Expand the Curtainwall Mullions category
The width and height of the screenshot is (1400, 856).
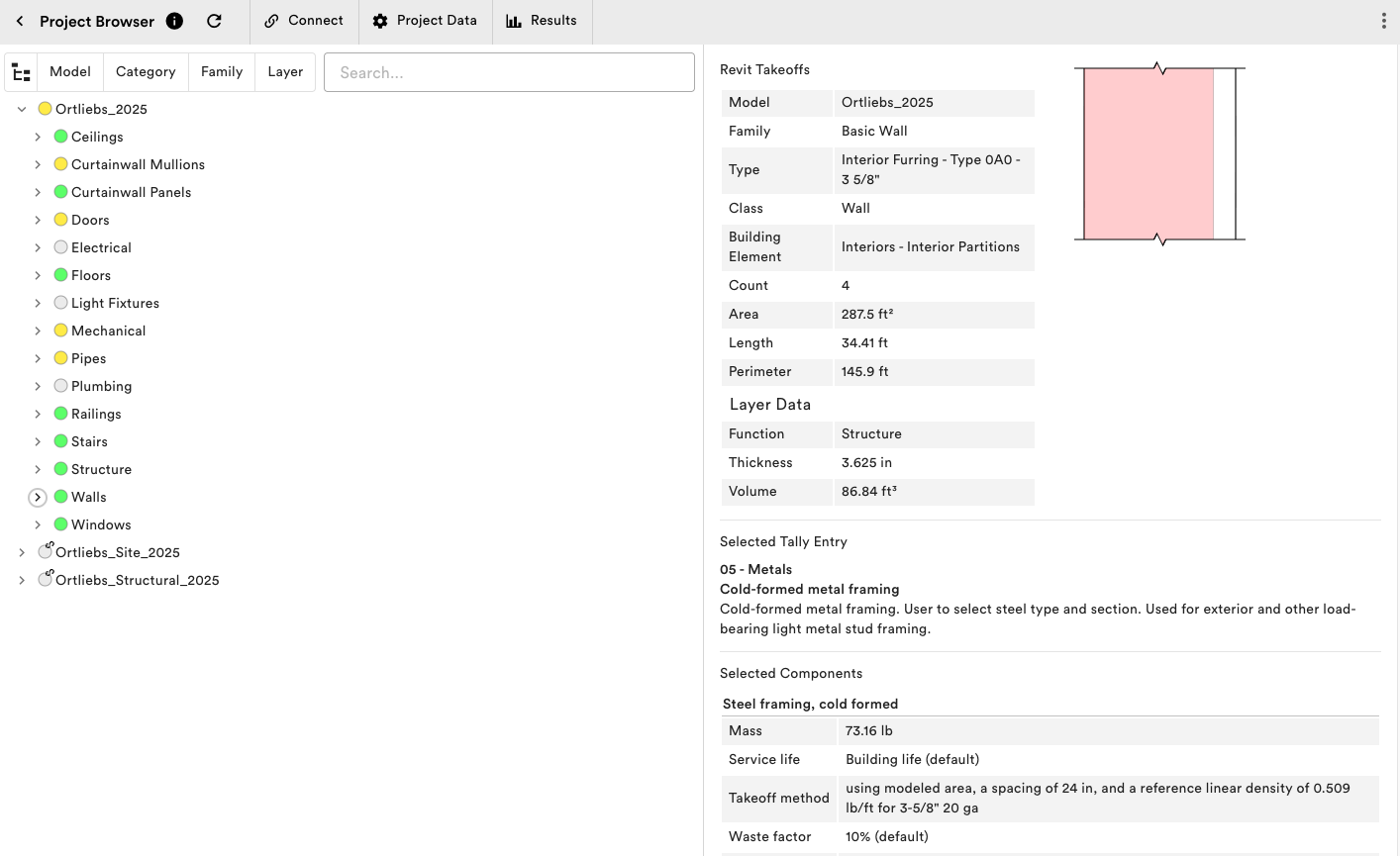pyautogui.click(x=38, y=164)
